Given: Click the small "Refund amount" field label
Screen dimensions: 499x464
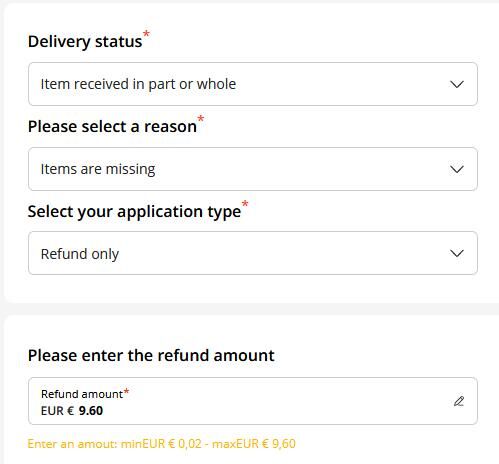Looking at the screenshot, I should tap(82, 394).
